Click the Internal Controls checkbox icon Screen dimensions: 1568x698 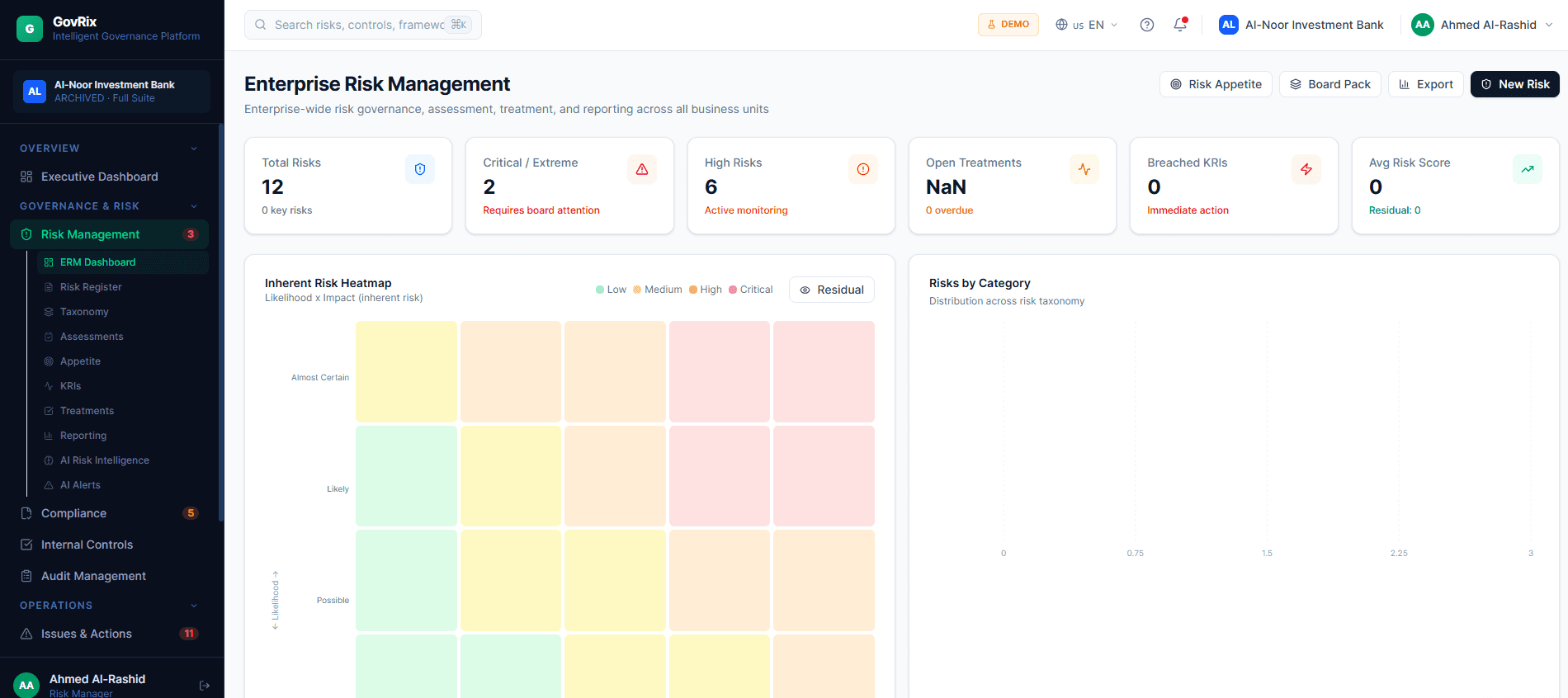(26, 545)
